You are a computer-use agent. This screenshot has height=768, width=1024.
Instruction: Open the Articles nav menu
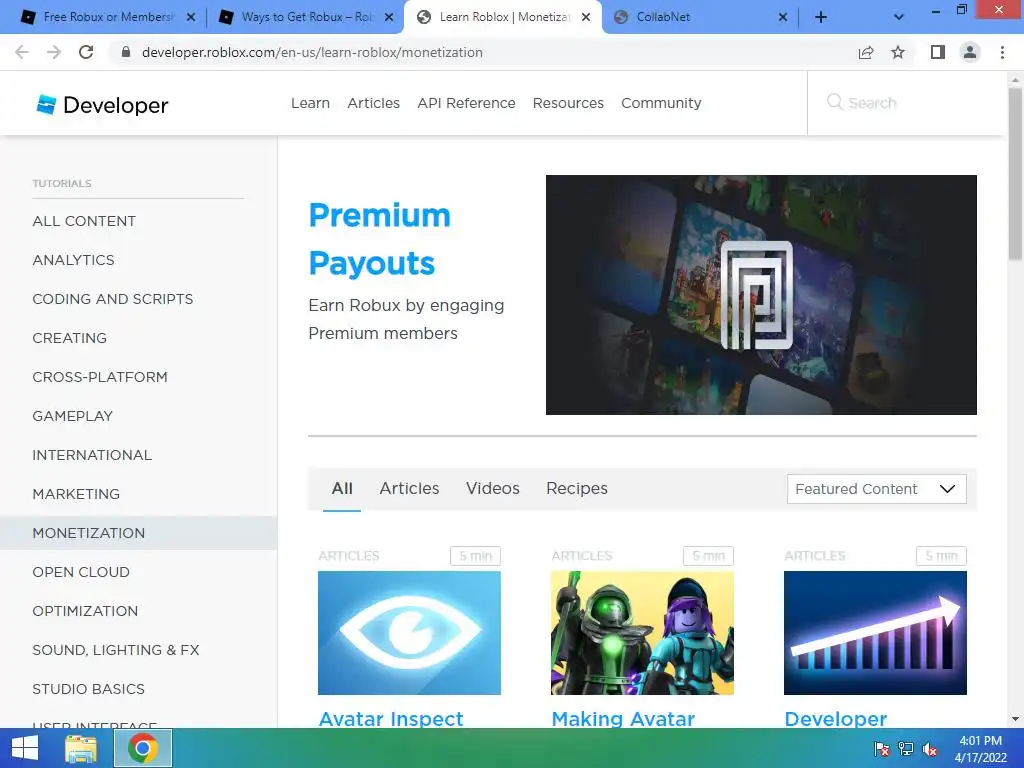[374, 103]
